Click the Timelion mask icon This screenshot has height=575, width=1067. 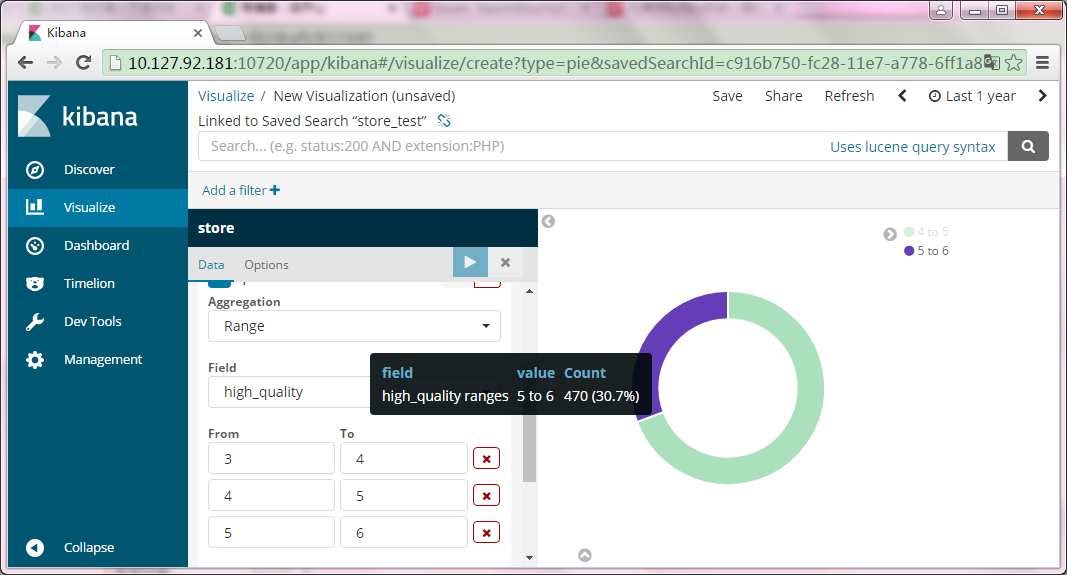(x=35, y=284)
